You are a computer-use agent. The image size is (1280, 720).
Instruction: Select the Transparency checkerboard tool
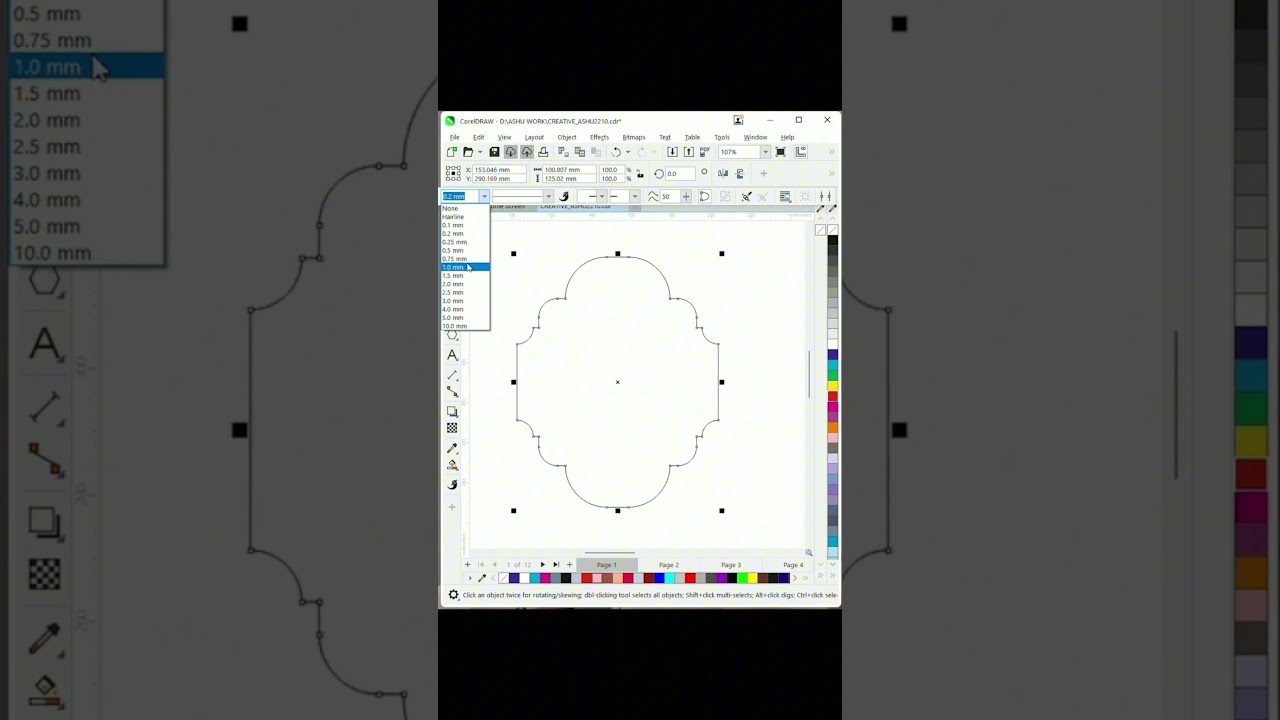(x=452, y=428)
